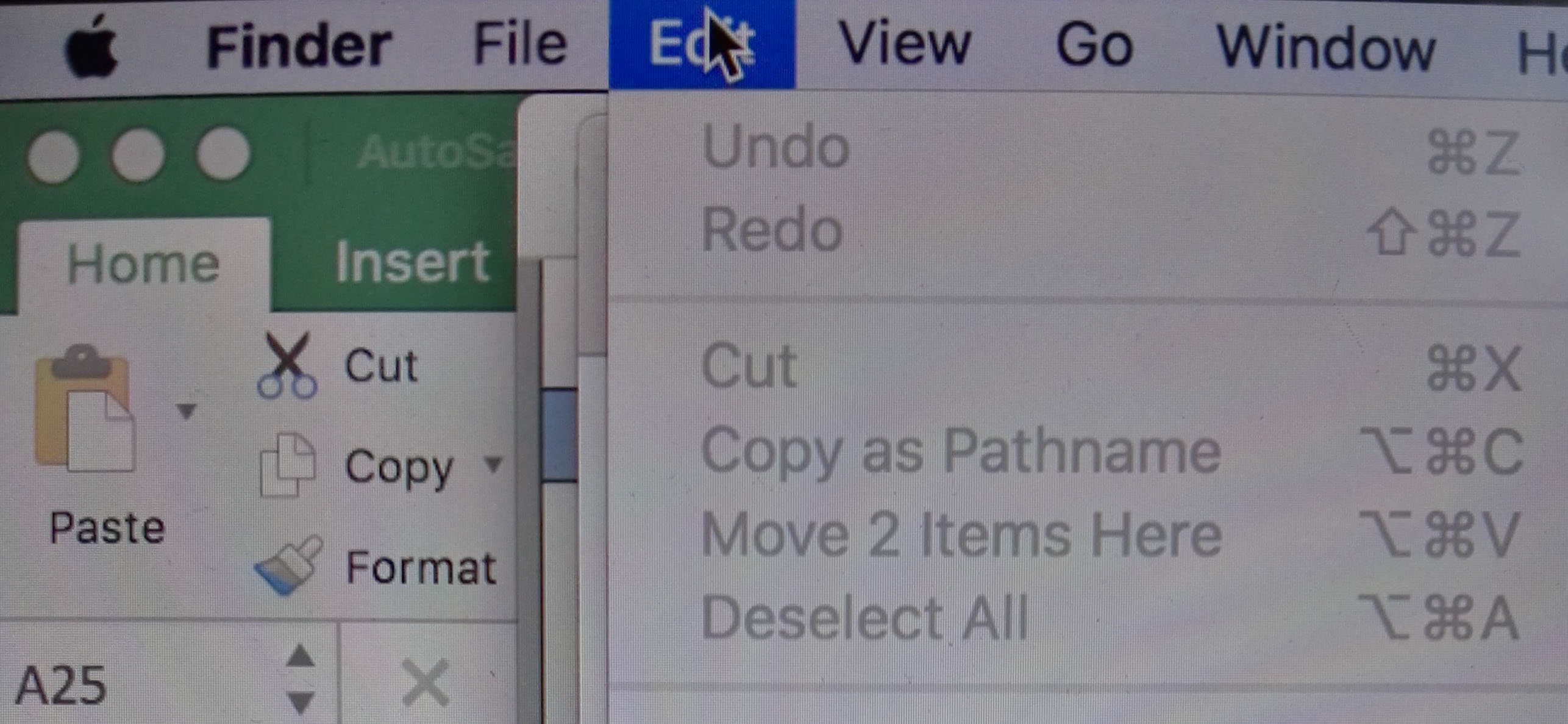This screenshot has height=724, width=1568.
Task: Select the Home ribbon tab
Action: [143, 264]
